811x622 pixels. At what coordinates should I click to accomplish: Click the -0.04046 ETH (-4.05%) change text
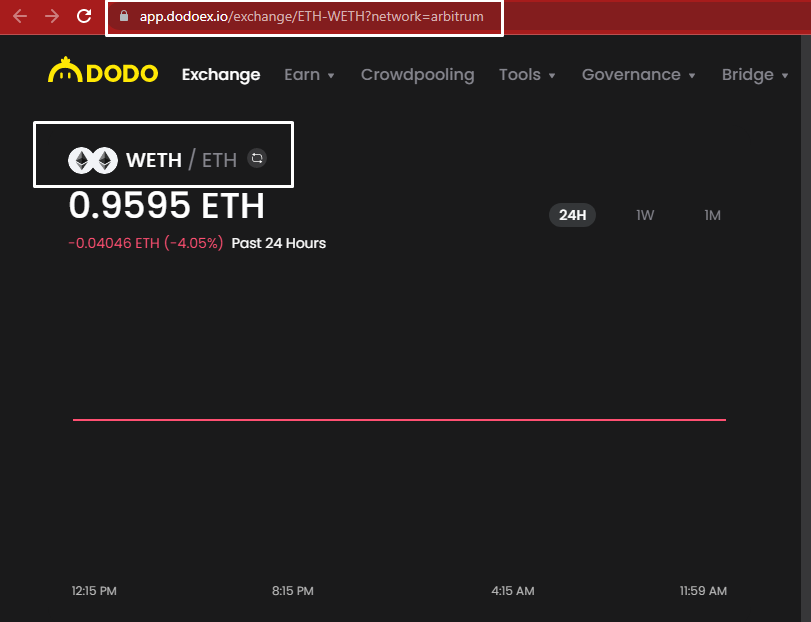(x=146, y=243)
